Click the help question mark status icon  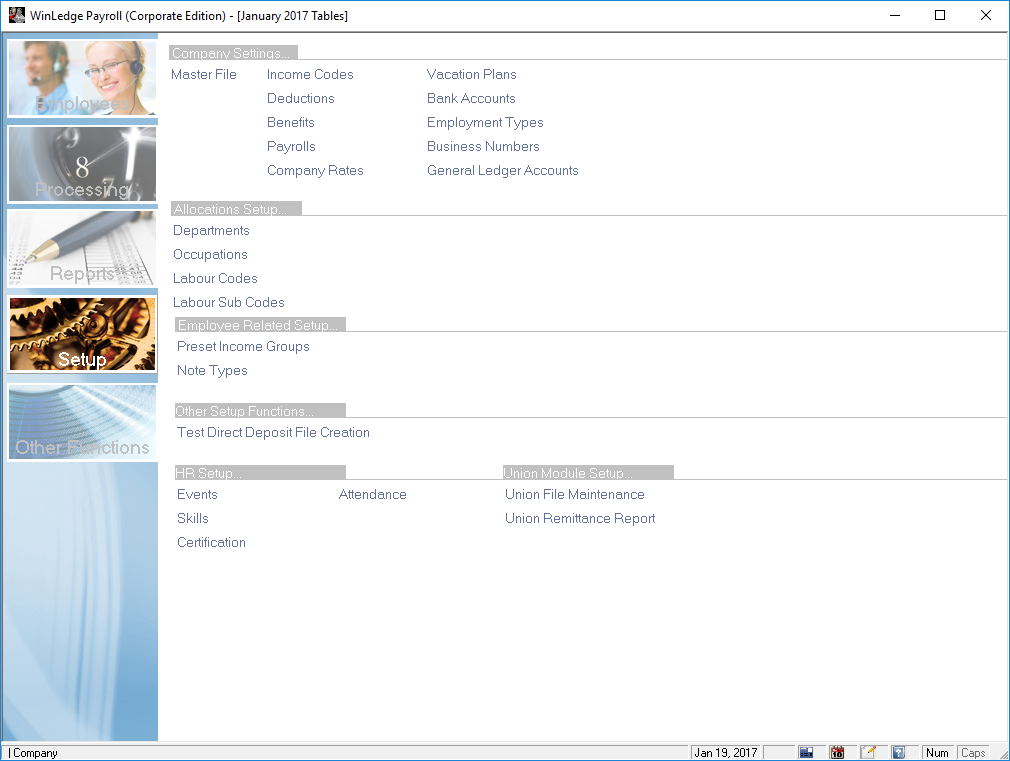pos(898,752)
